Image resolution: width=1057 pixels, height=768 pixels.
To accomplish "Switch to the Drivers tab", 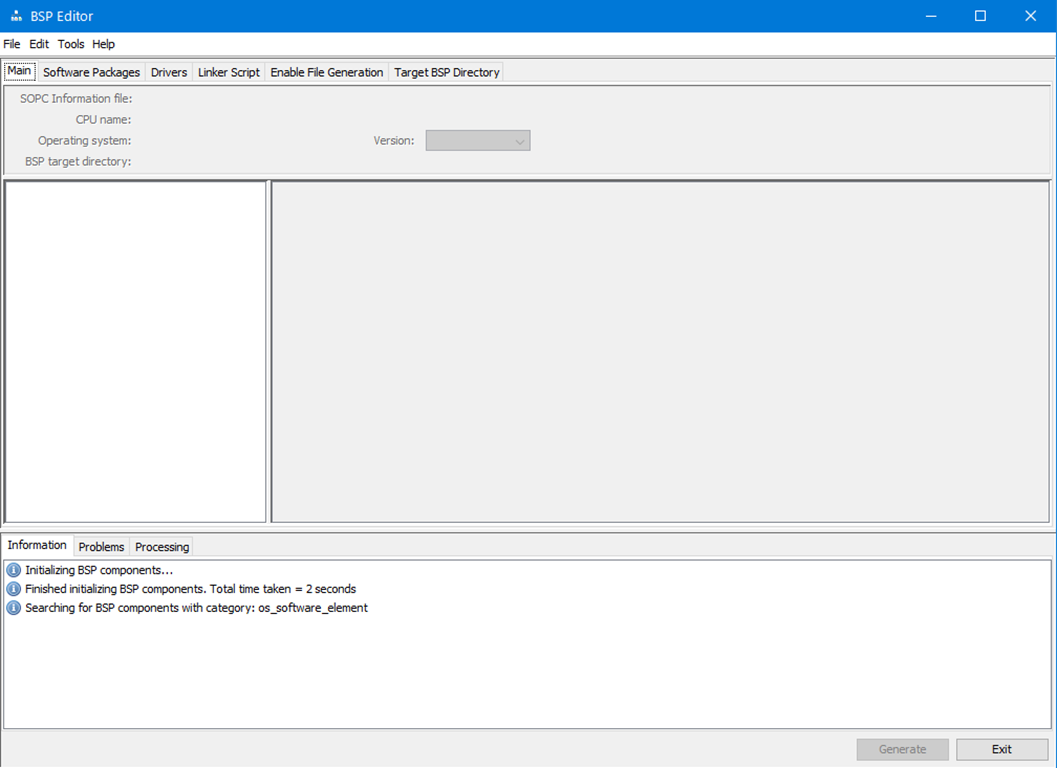I will pyautogui.click(x=169, y=72).
